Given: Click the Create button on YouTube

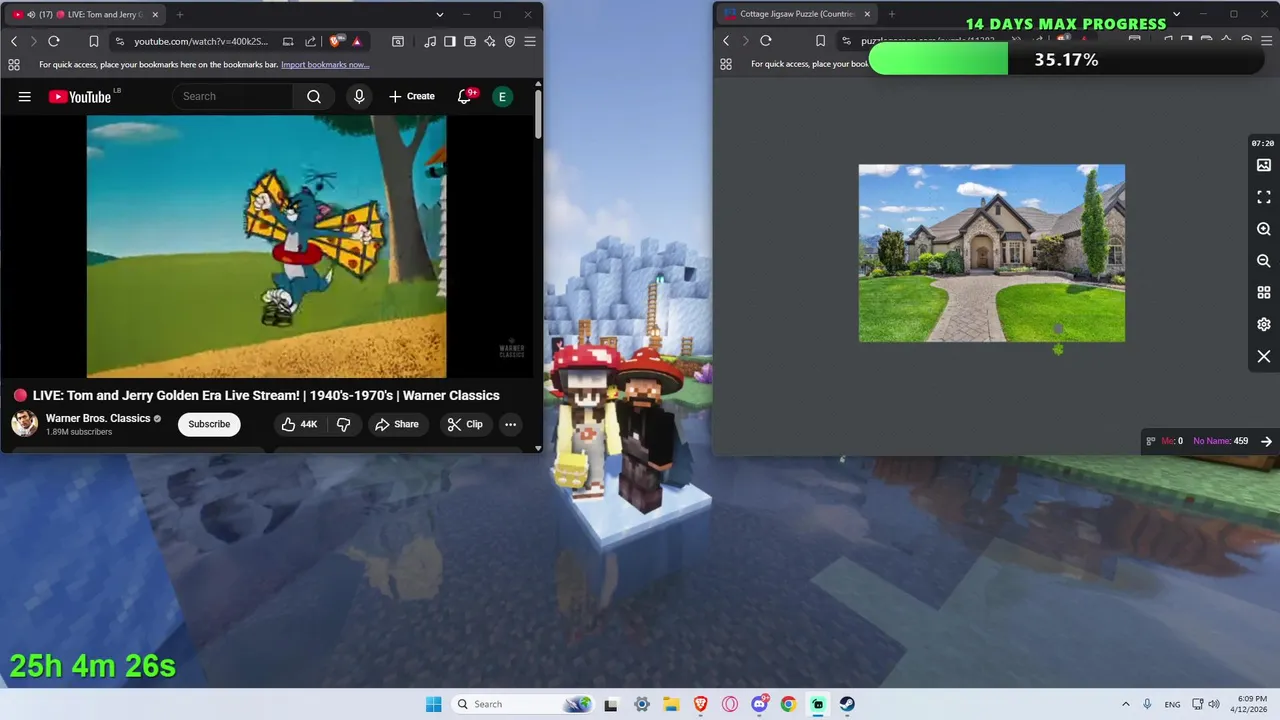Looking at the screenshot, I should [x=412, y=96].
